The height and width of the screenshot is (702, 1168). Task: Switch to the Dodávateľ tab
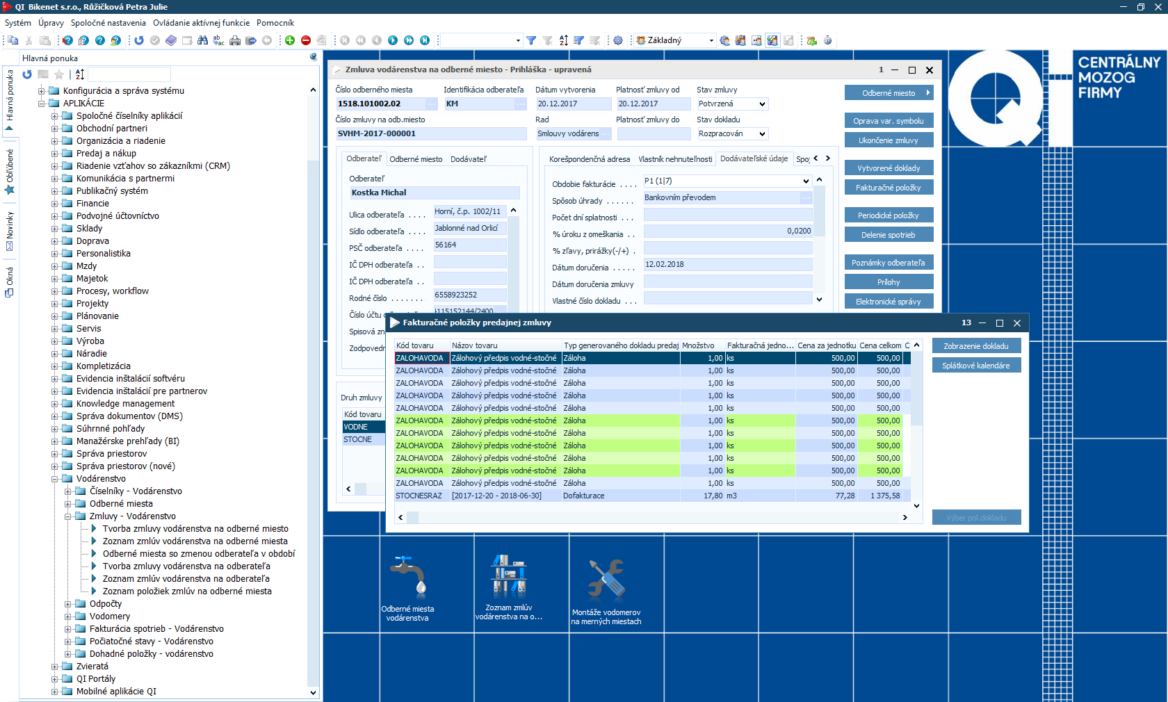[x=468, y=159]
